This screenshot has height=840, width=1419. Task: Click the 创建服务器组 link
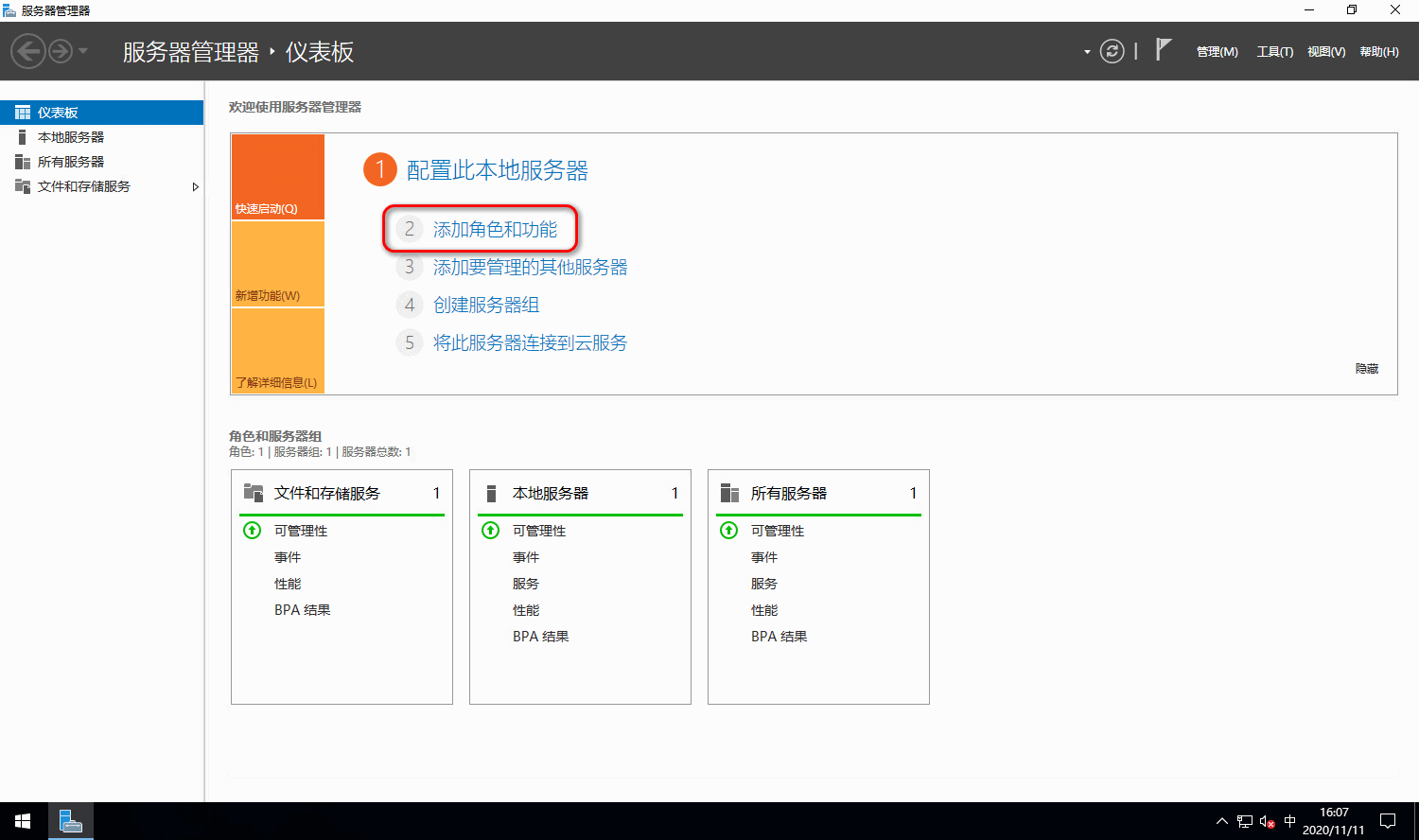pyautogui.click(x=486, y=306)
